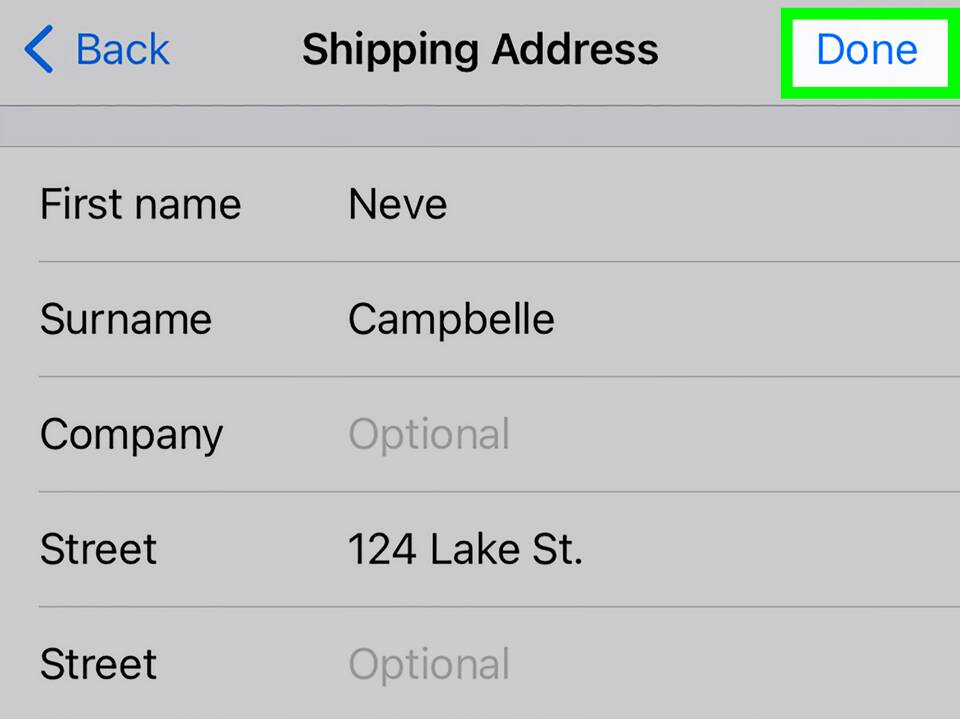960x719 pixels.
Task: Click the gray spacer strip below the navigation bar
Action: pos(480,126)
